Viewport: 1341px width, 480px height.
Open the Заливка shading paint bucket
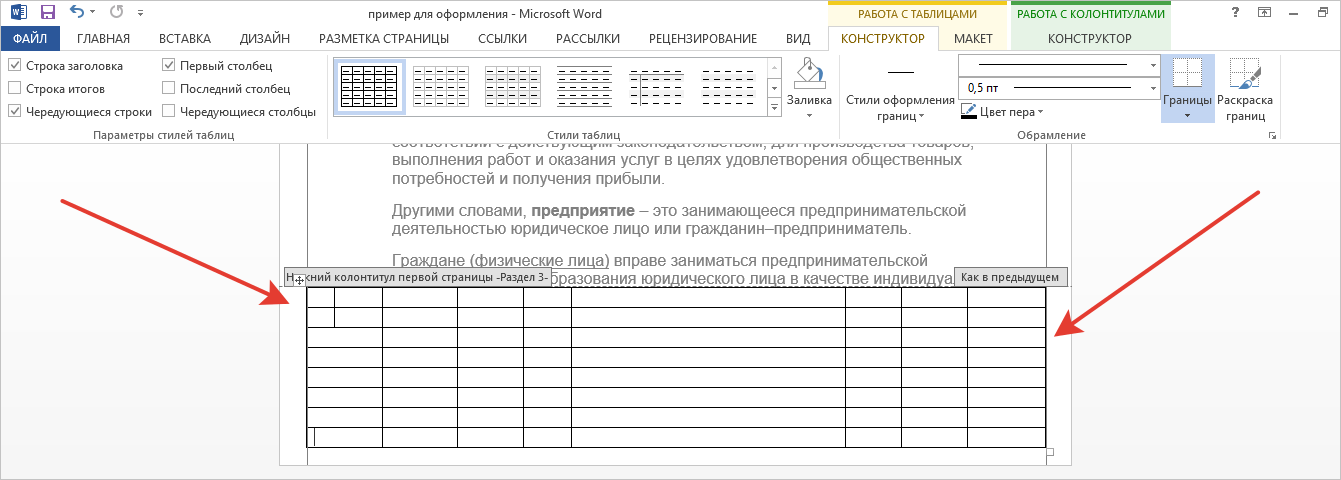click(x=809, y=75)
